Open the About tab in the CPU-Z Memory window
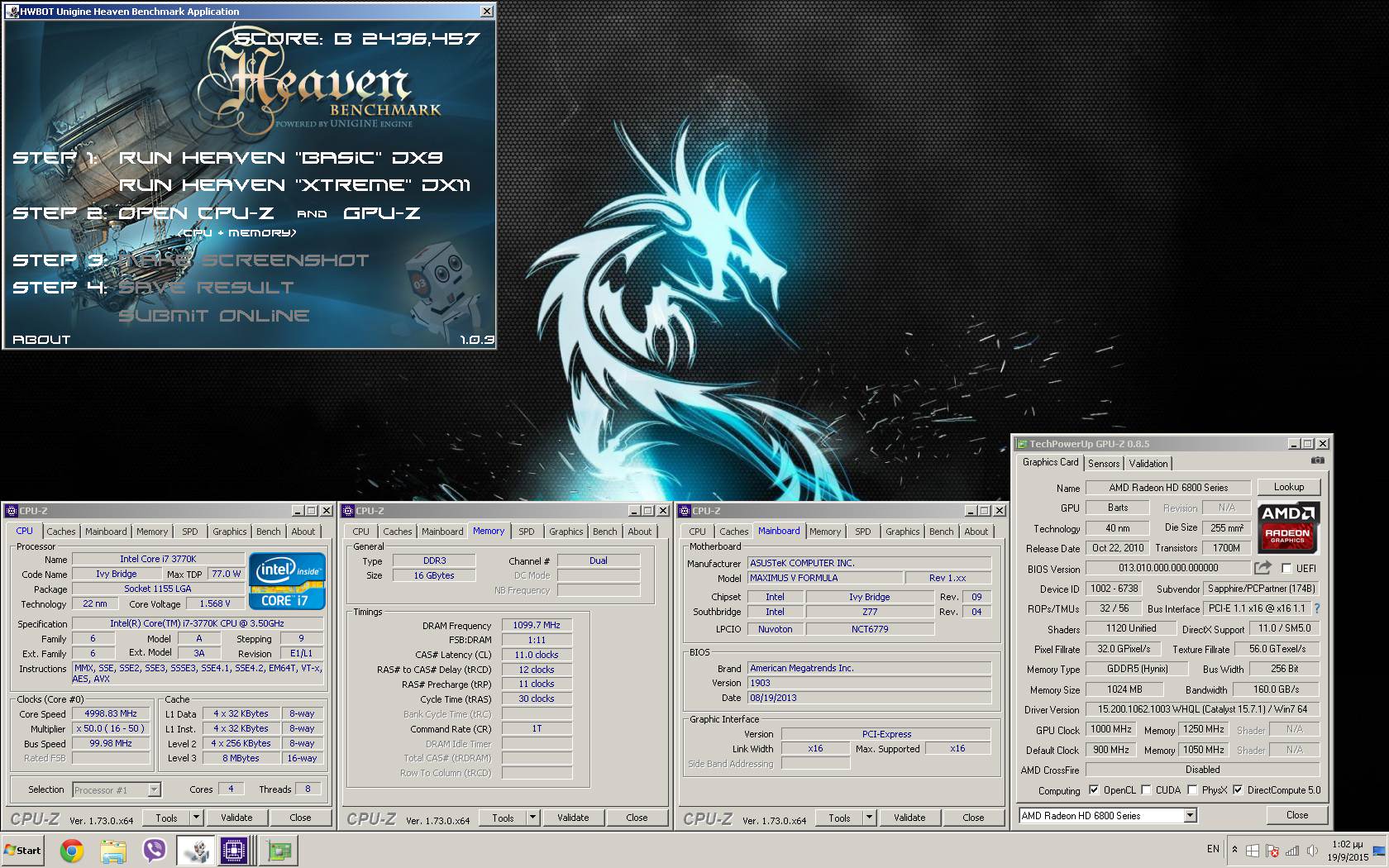This screenshot has height=868, width=1389. pyautogui.click(x=640, y=532)
